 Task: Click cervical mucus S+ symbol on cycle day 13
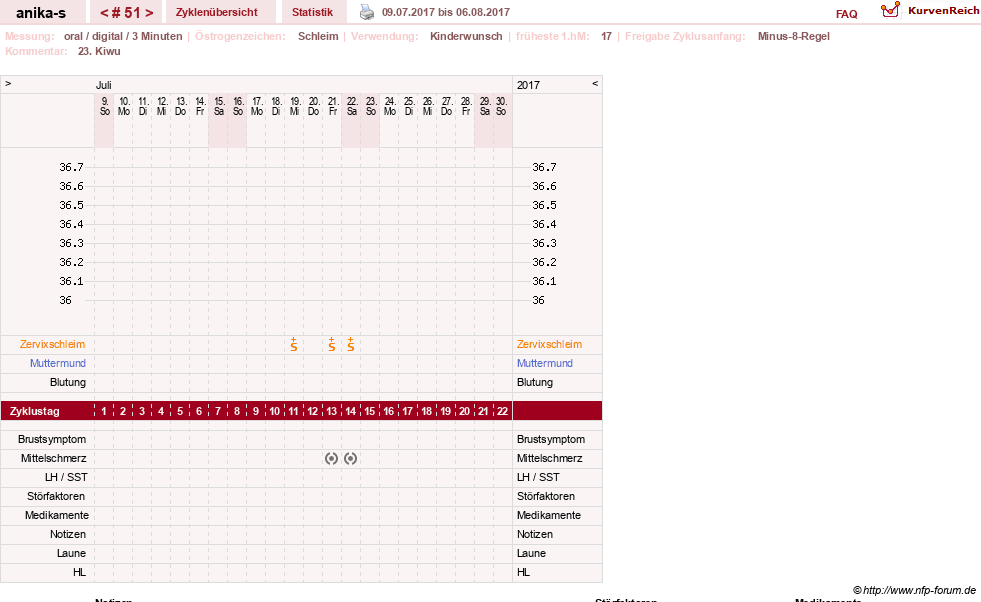(332, 344)
